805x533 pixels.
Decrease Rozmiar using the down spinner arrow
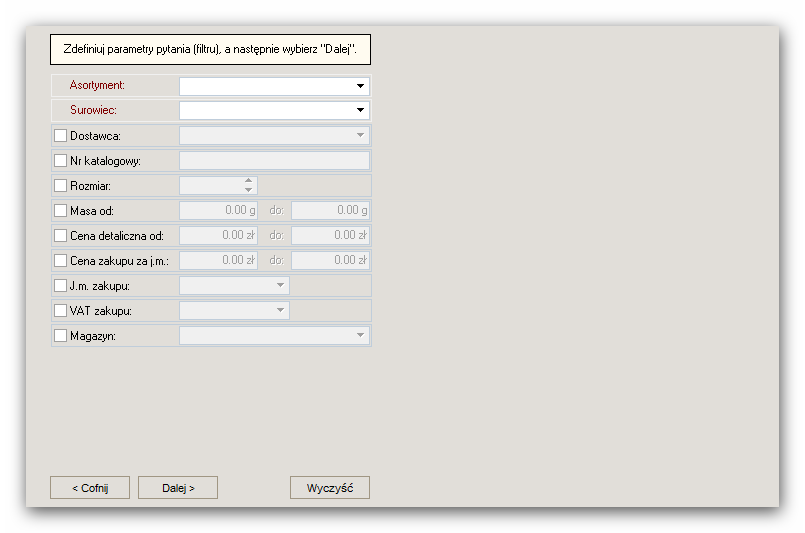(x=248, y=190)
